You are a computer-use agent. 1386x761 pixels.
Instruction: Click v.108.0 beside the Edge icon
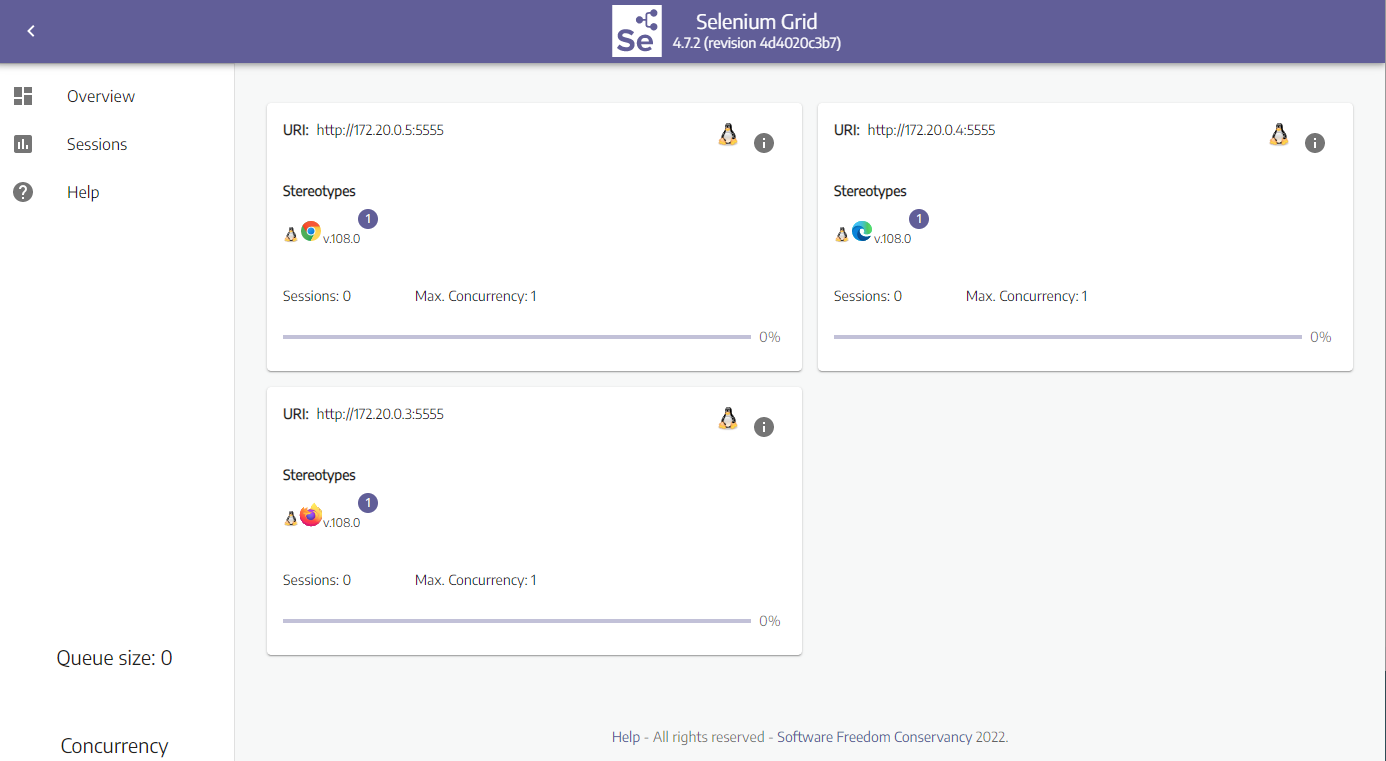tap(892, 239)
